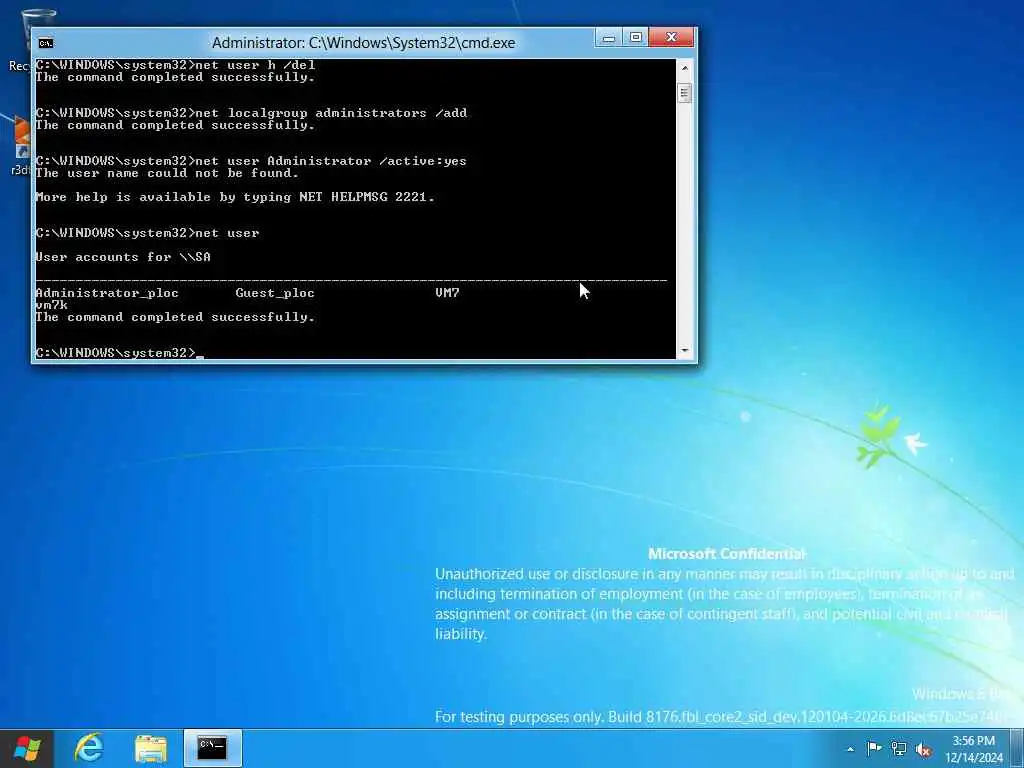The height and width of the screenshot is (768, 1024).
Task: Click the VM7 account name
Action: click(447, 293)
